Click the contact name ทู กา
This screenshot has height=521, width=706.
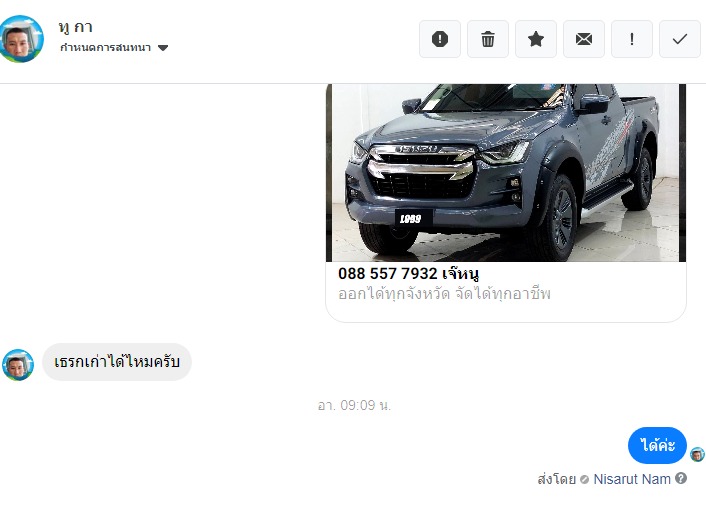pos(76,27)
